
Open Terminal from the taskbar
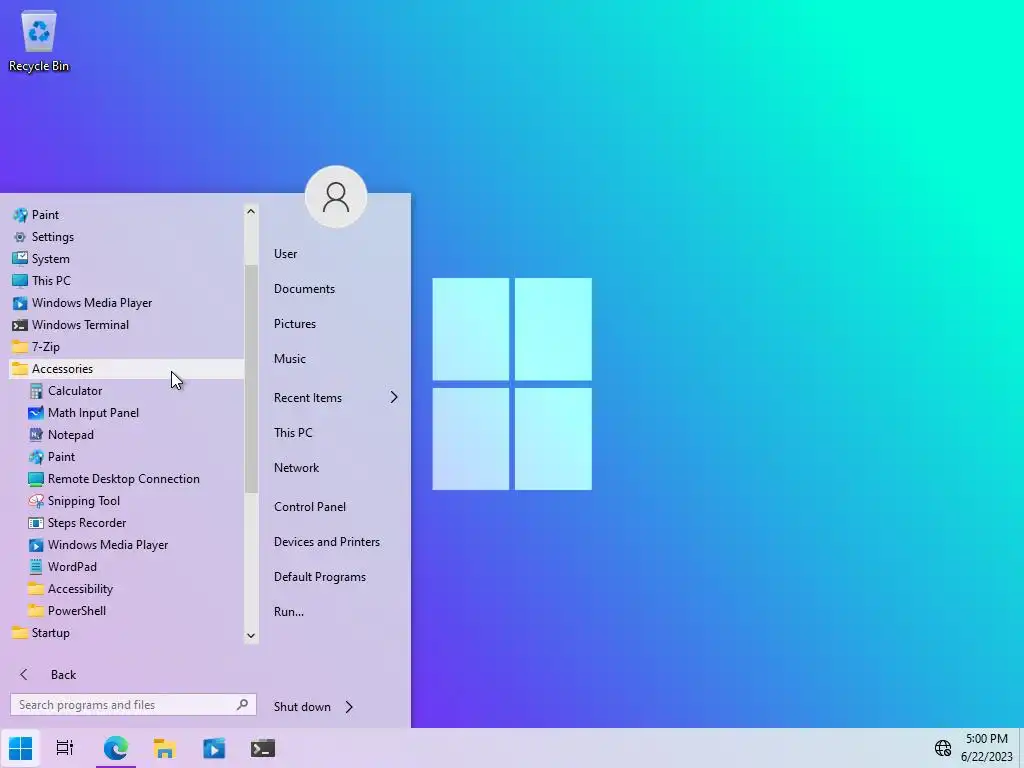pyautogui.click(x=263, y=748)
